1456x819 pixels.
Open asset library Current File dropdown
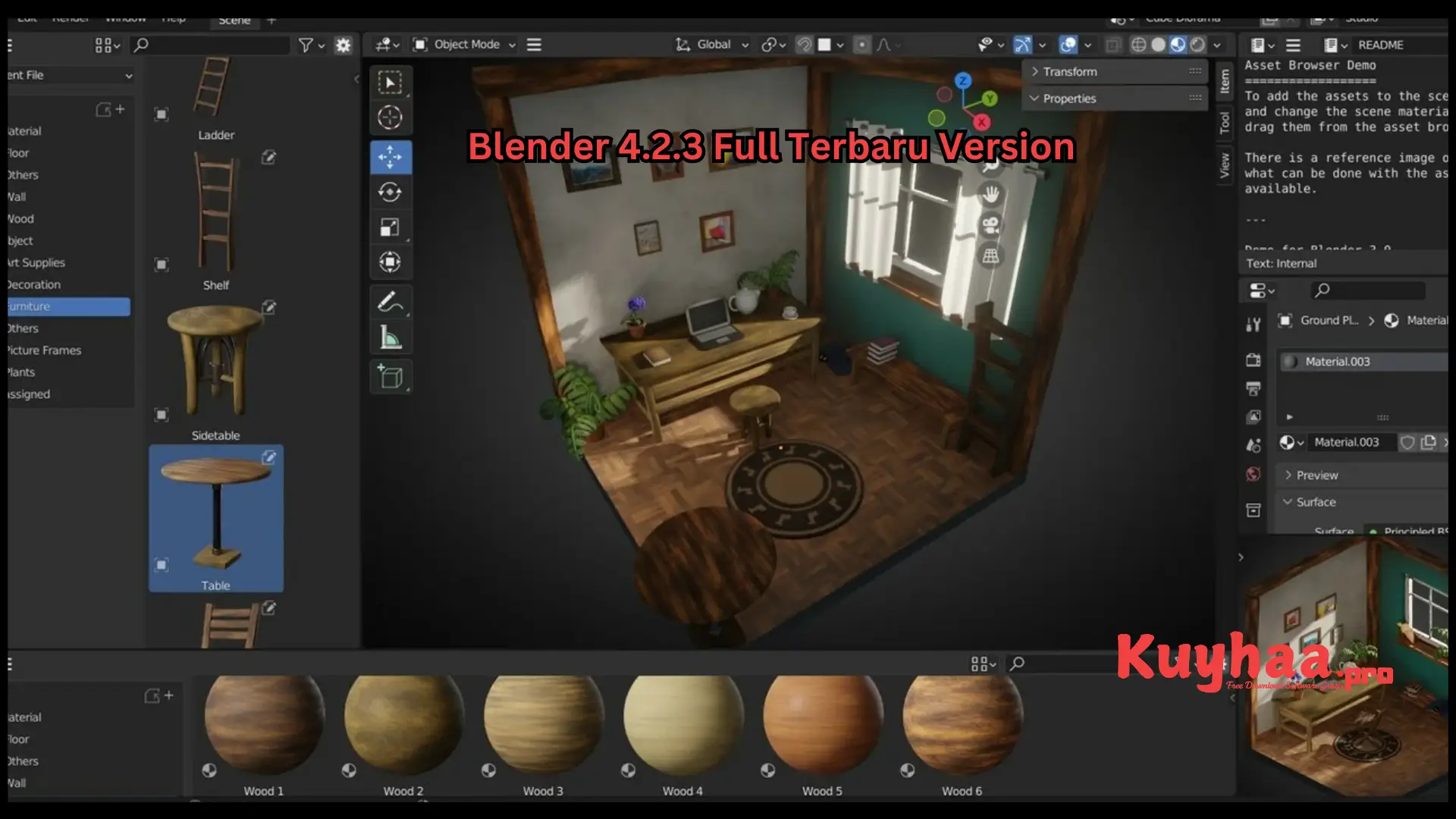tap(71, 75)
